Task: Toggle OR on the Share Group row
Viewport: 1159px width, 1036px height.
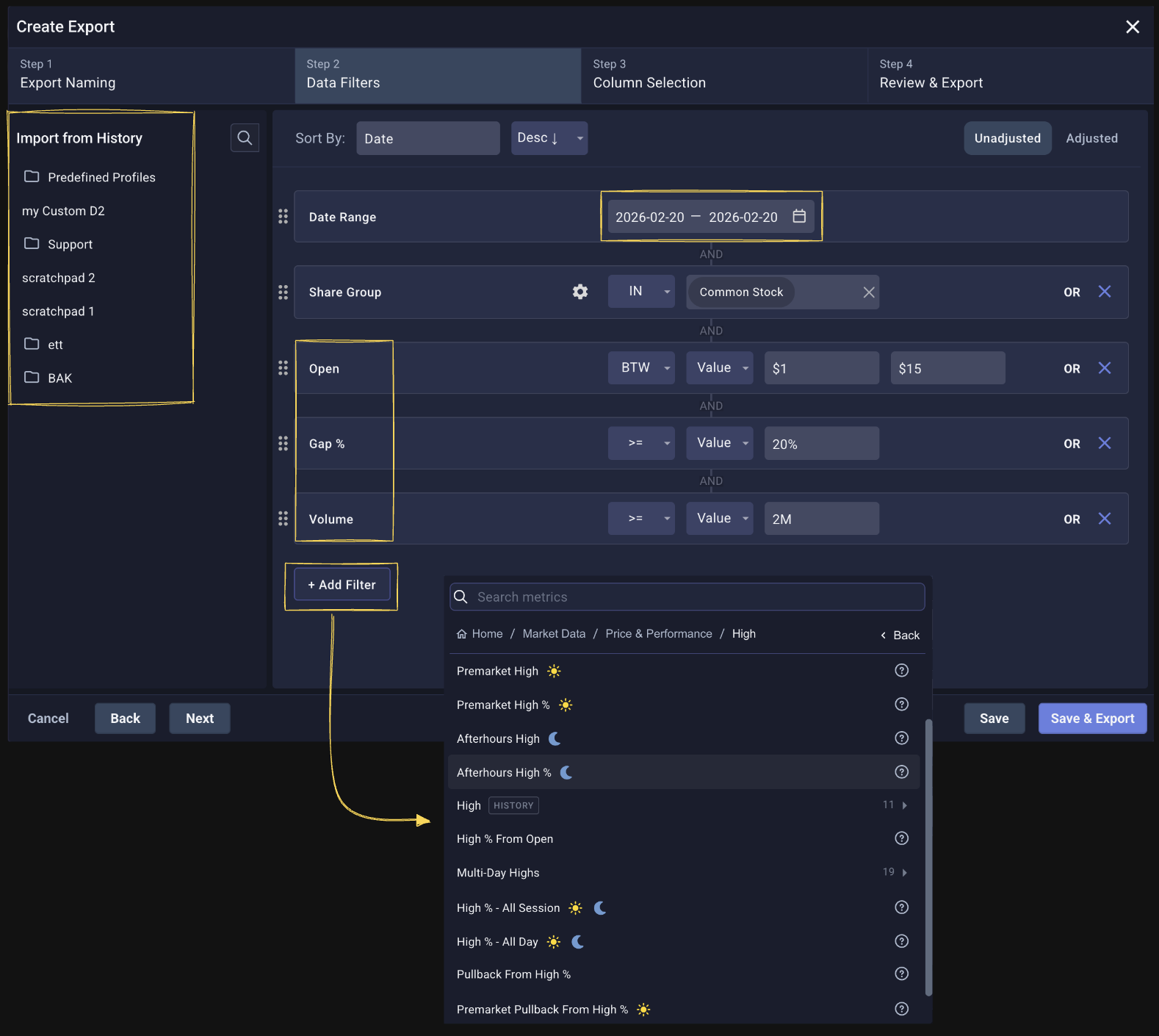Action: pos(1072,292)
